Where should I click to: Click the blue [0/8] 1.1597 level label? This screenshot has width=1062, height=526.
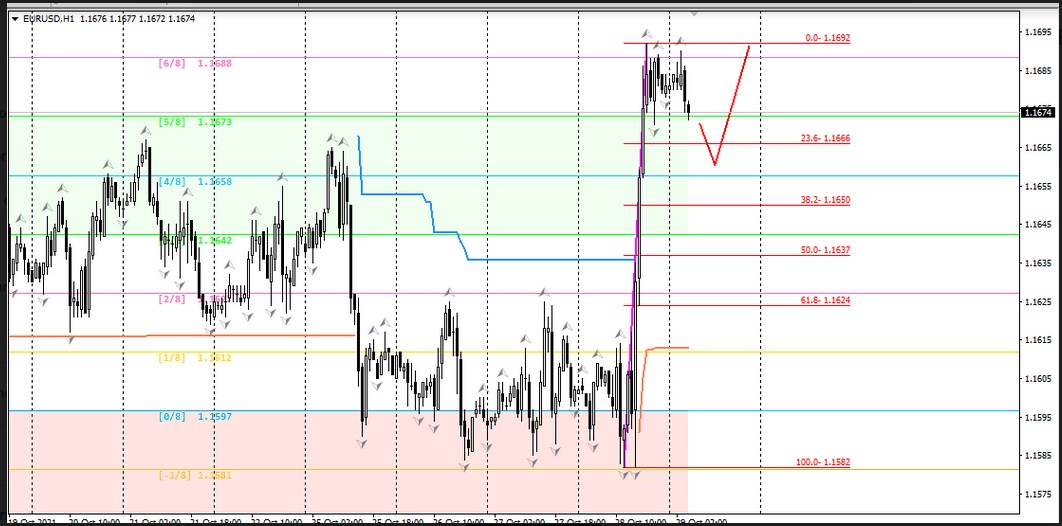[195, 416]
